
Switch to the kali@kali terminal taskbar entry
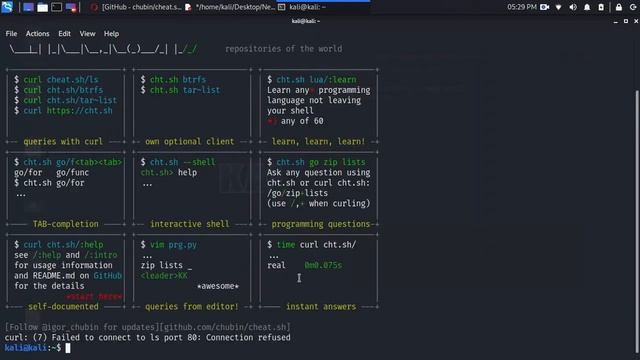point(324,7)
